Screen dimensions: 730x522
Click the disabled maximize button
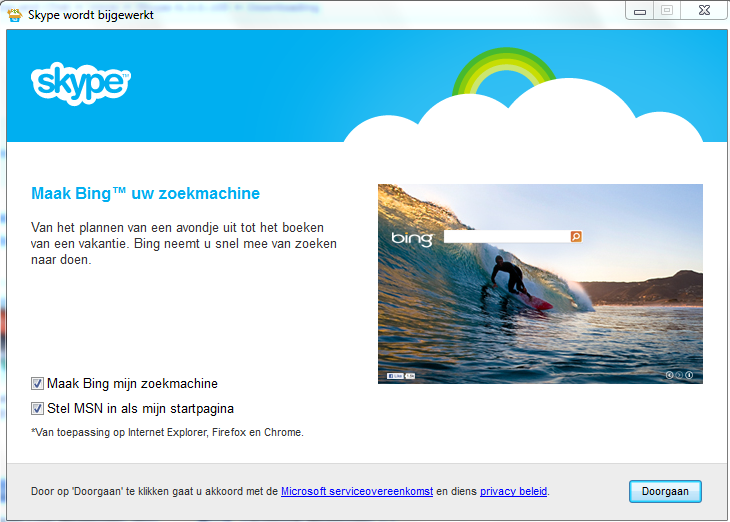[667, 11]
